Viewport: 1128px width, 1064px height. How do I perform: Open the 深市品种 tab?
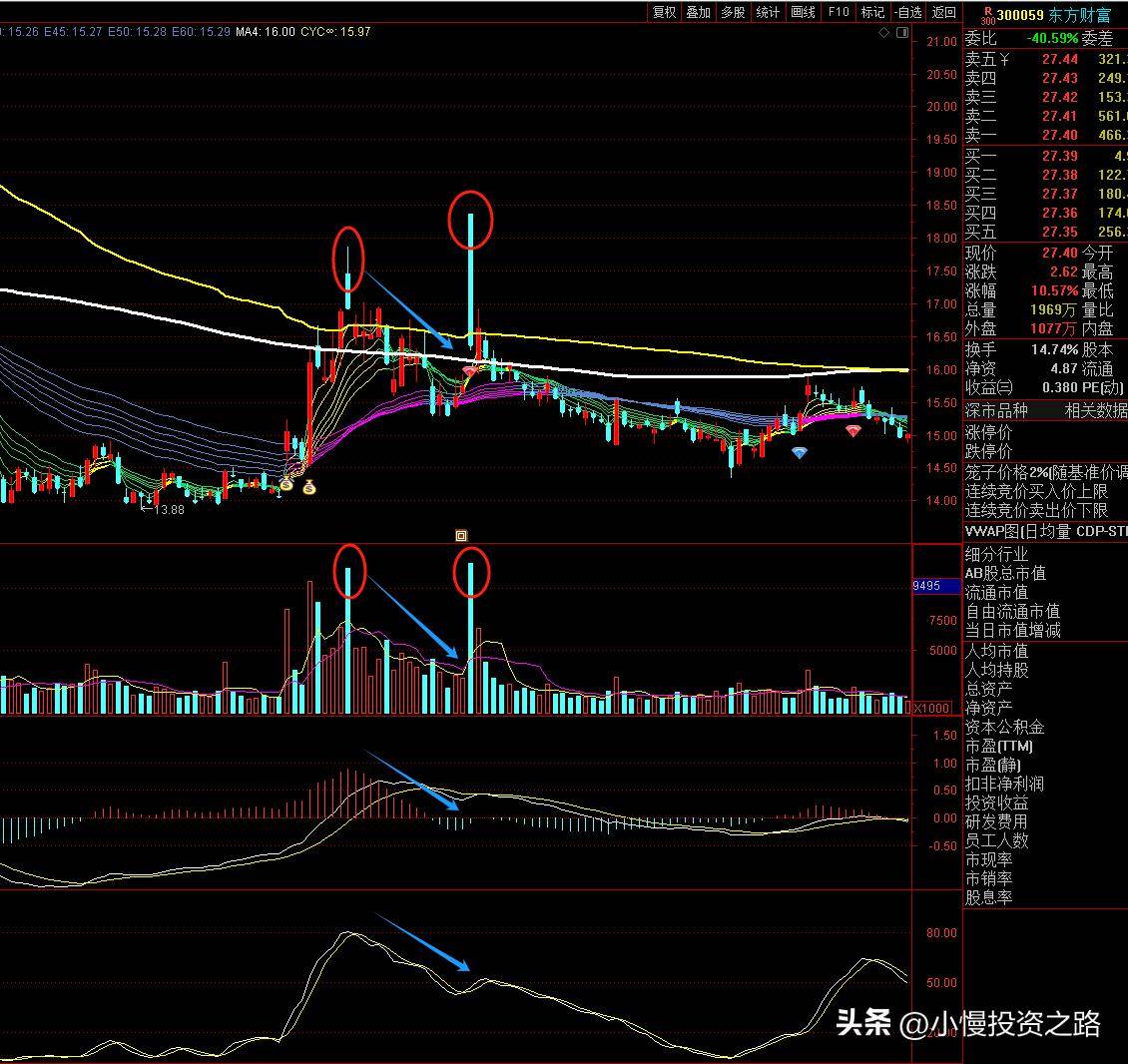pos(996,411)
